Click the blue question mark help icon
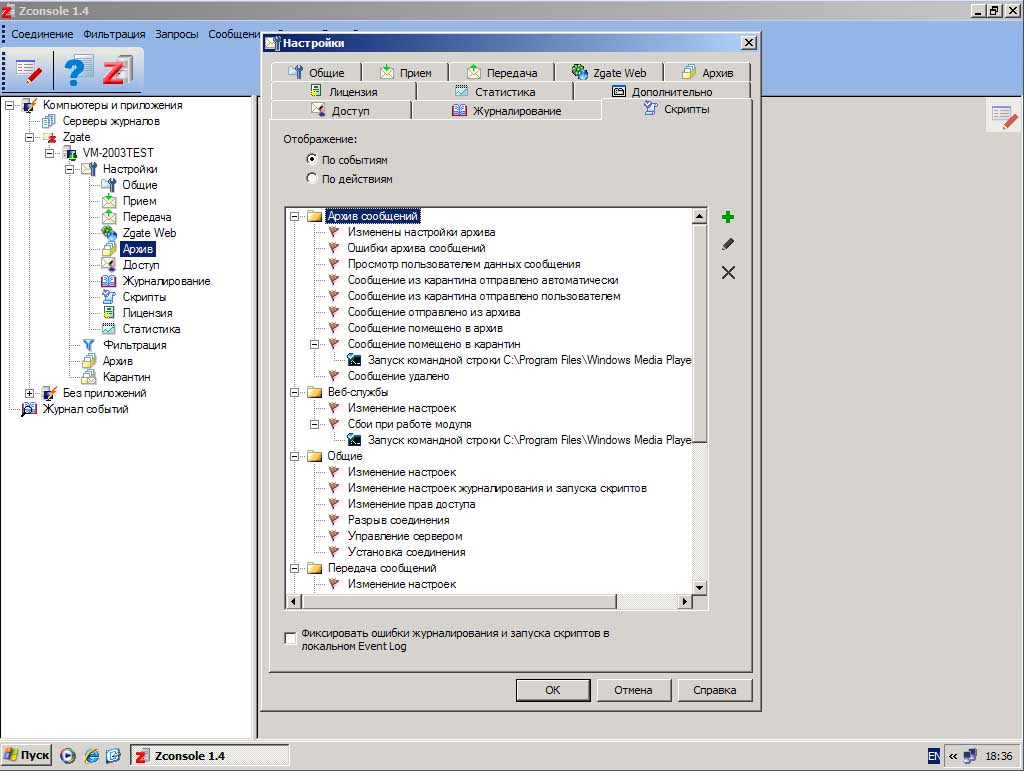The image size is (1024, 771). (77, 71)
